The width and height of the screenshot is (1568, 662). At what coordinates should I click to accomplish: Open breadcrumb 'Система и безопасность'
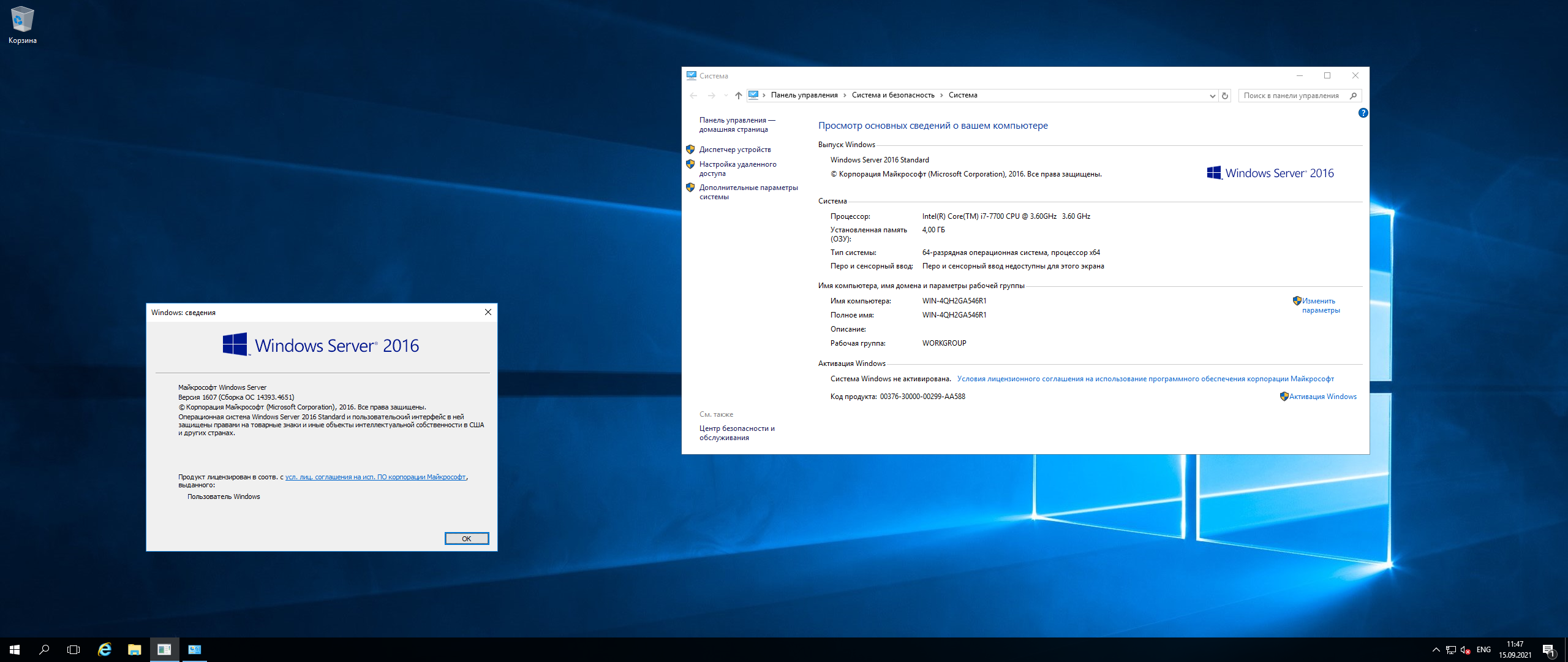tap(893, 95)
